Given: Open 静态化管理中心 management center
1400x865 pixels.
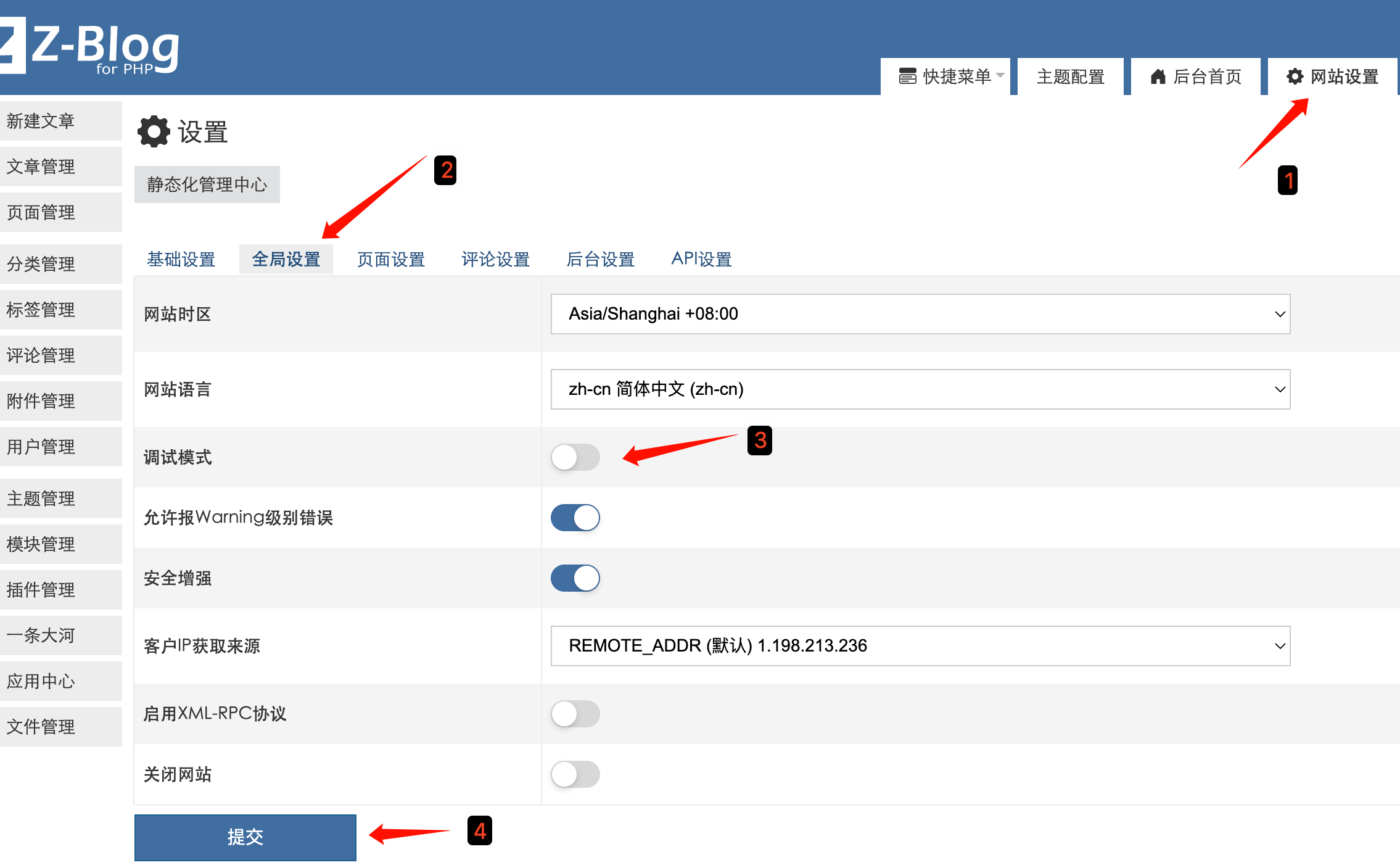Looking at the screenshot, I should pyautogui.click(x=207, y=184).
